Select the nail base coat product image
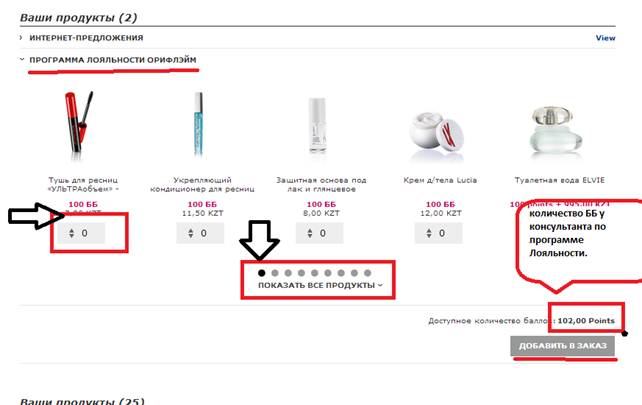This screenshot has height=405, width=642. coord(317,125)
